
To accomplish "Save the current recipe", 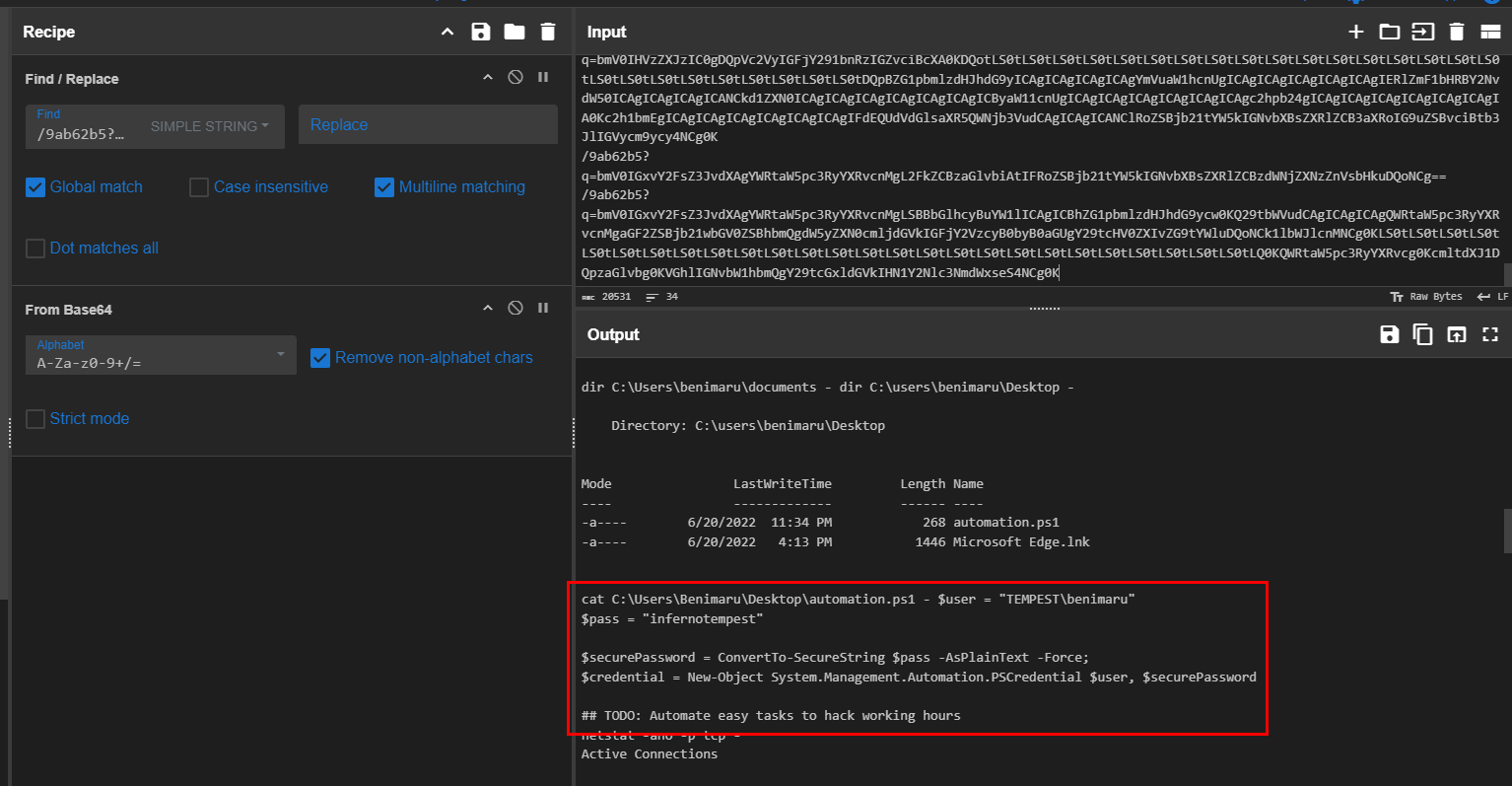I will tap(481, 32).
